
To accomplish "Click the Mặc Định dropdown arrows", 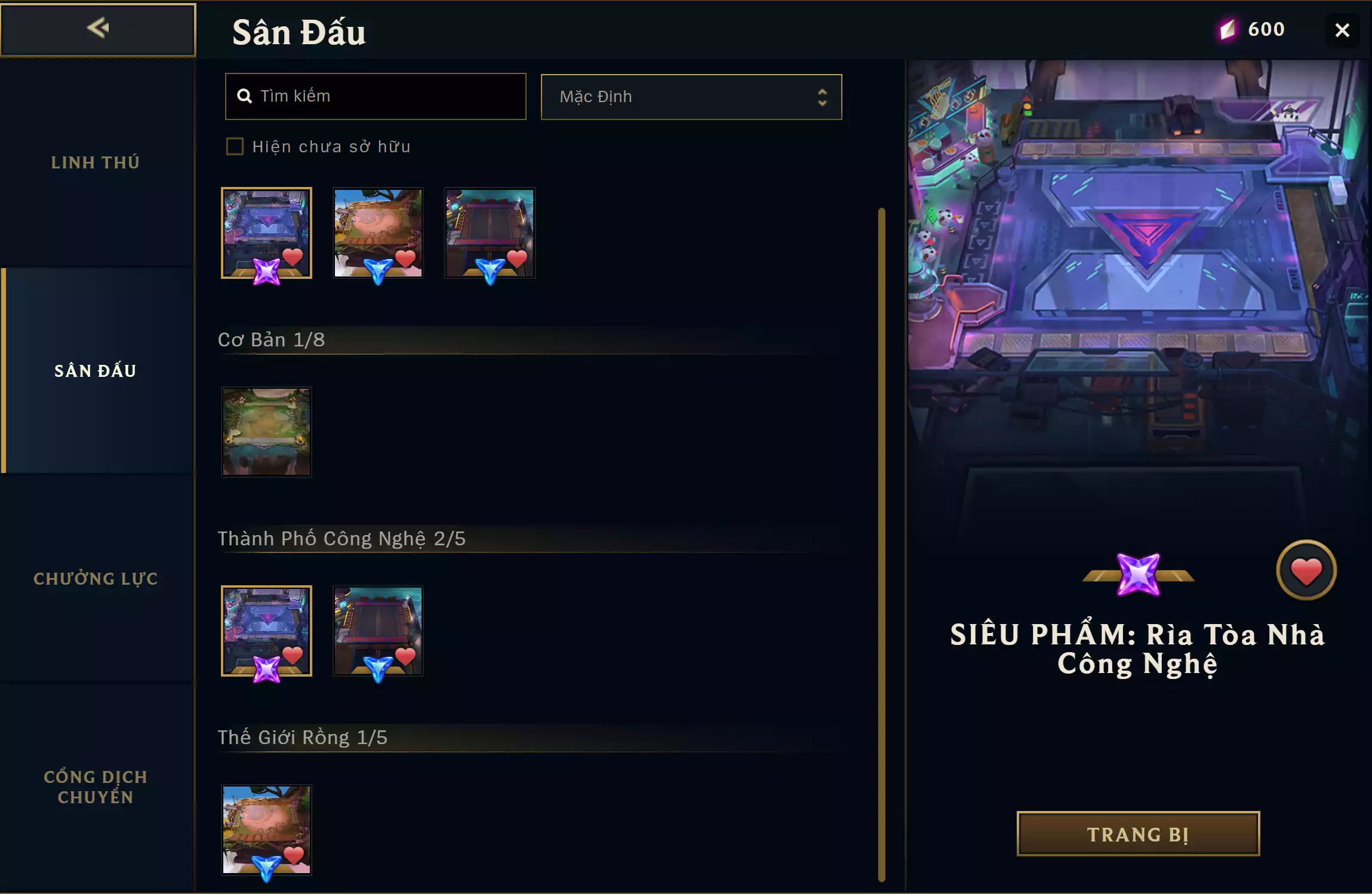I will coord(822,97).
